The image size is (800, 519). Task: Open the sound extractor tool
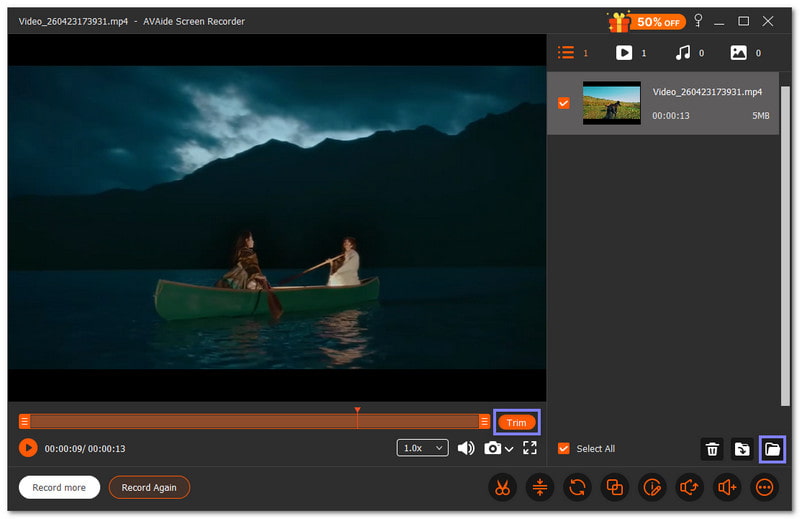tap(689, 487)
